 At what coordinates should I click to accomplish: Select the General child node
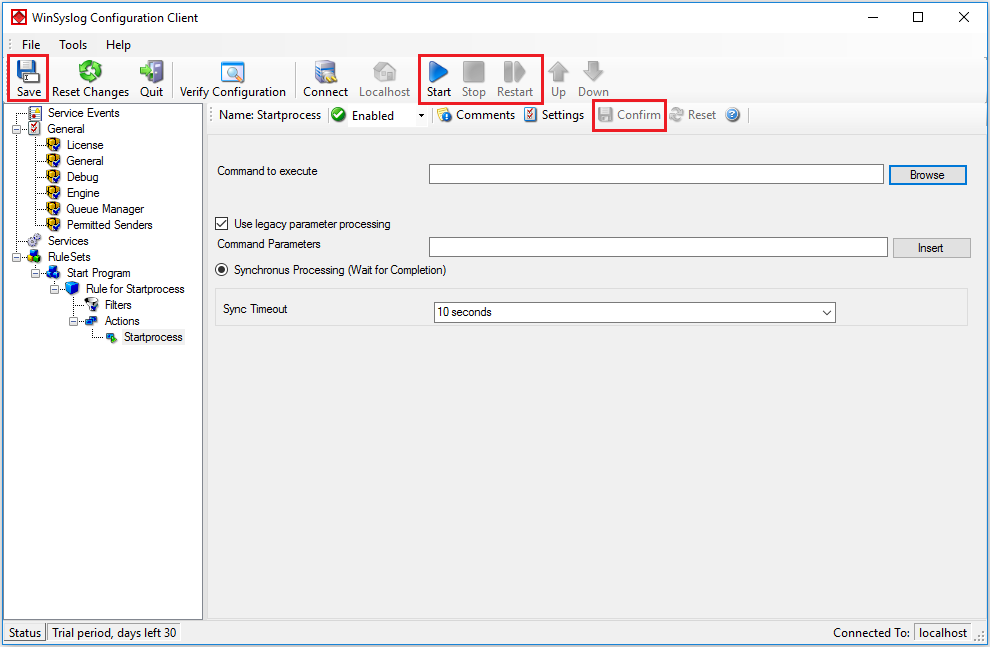point(85,161)
